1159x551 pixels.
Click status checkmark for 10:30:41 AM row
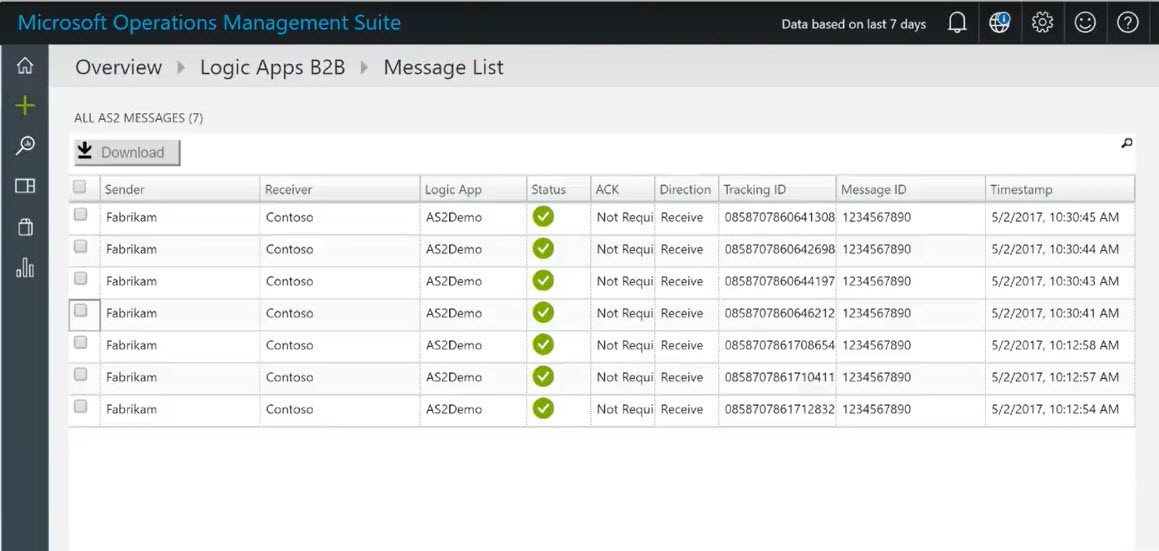coord(543,313)
